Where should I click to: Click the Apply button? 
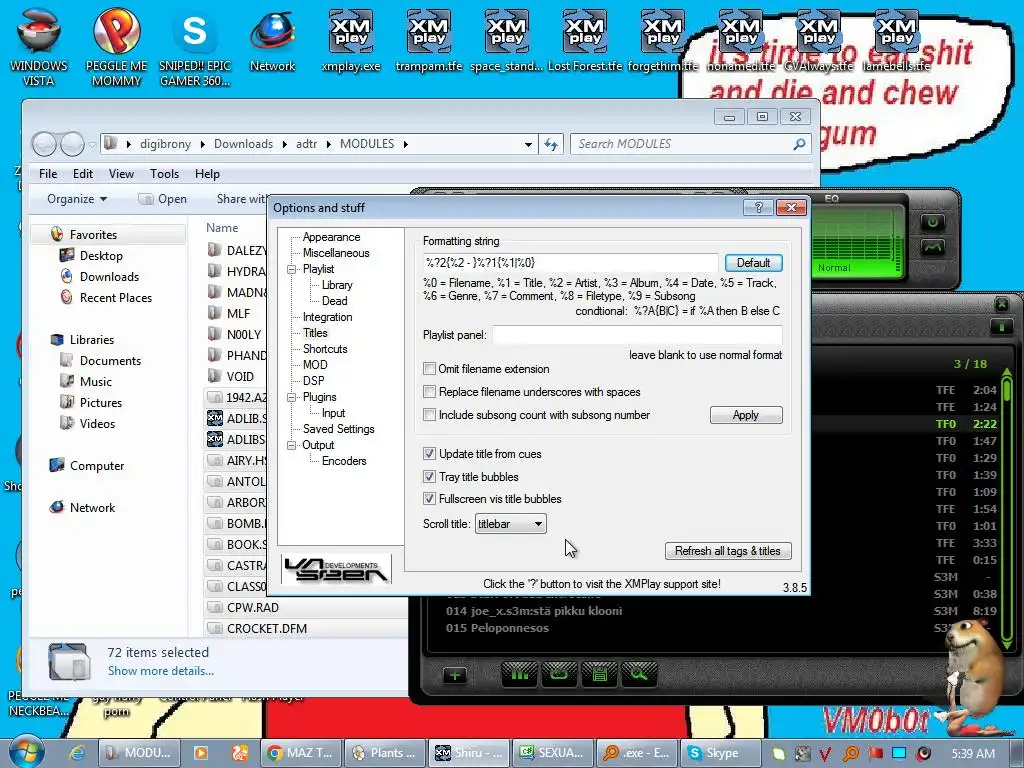pos(746,415)
